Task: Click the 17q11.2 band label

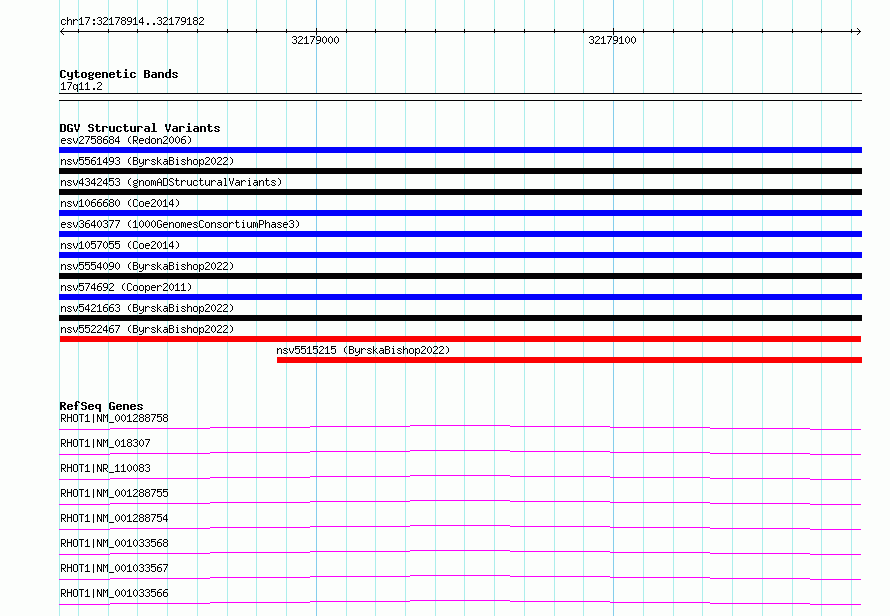Action: [81, 86]
